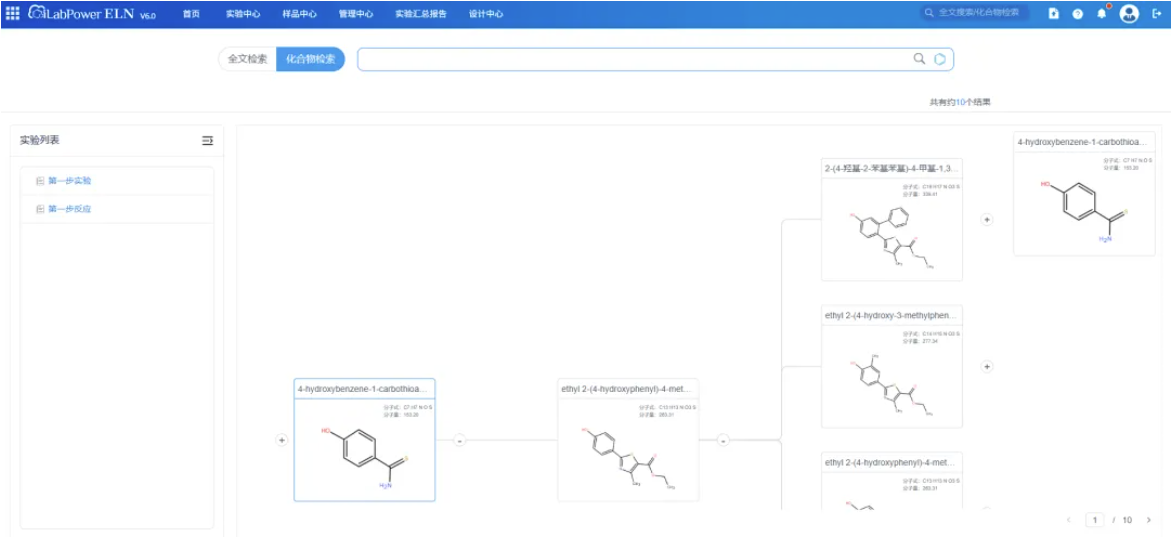The image size is (1173, 537).
Task: Click the user avatar icon
Action: coord(1129,13)
